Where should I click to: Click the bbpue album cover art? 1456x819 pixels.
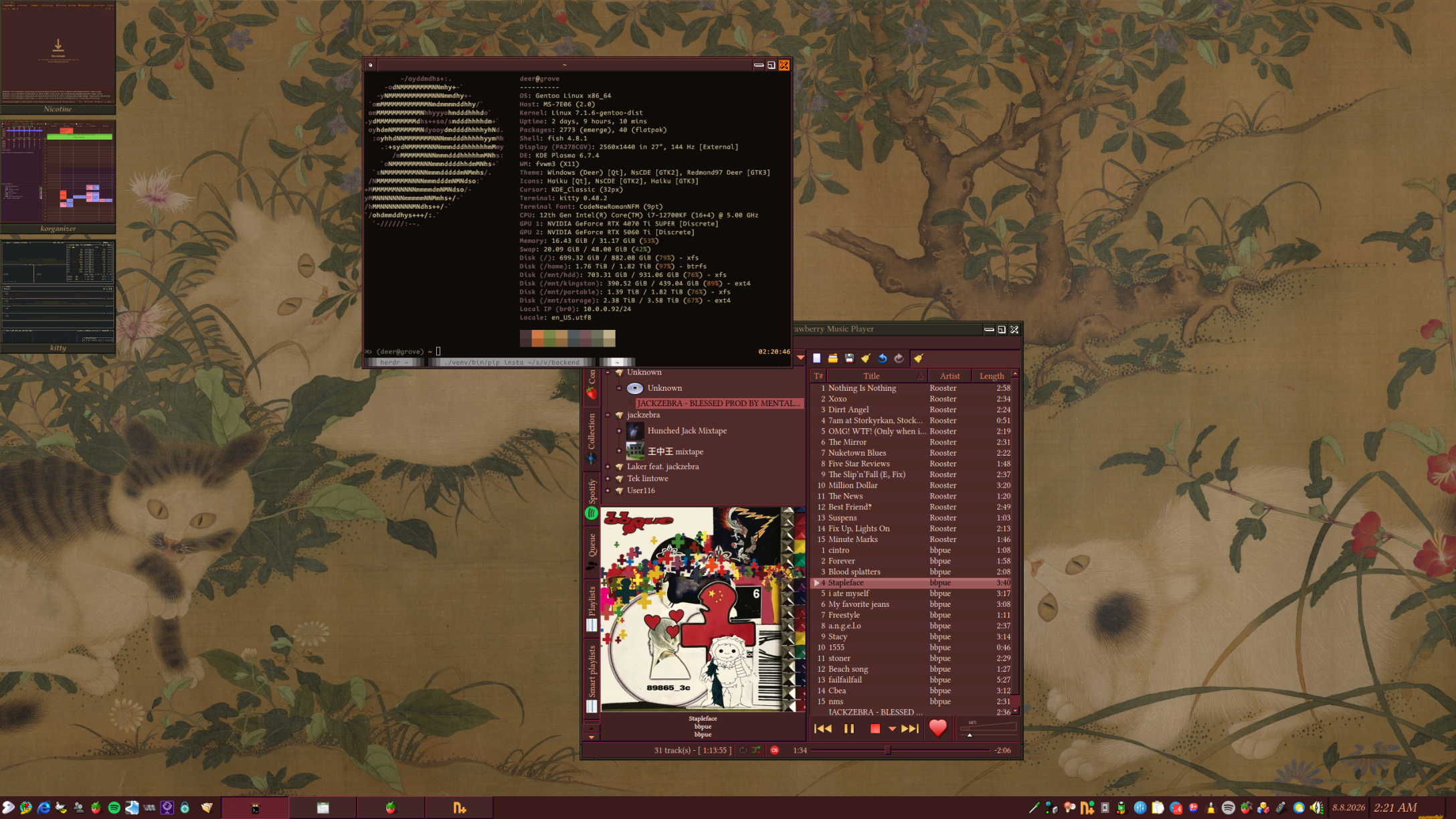coord(703,609)
